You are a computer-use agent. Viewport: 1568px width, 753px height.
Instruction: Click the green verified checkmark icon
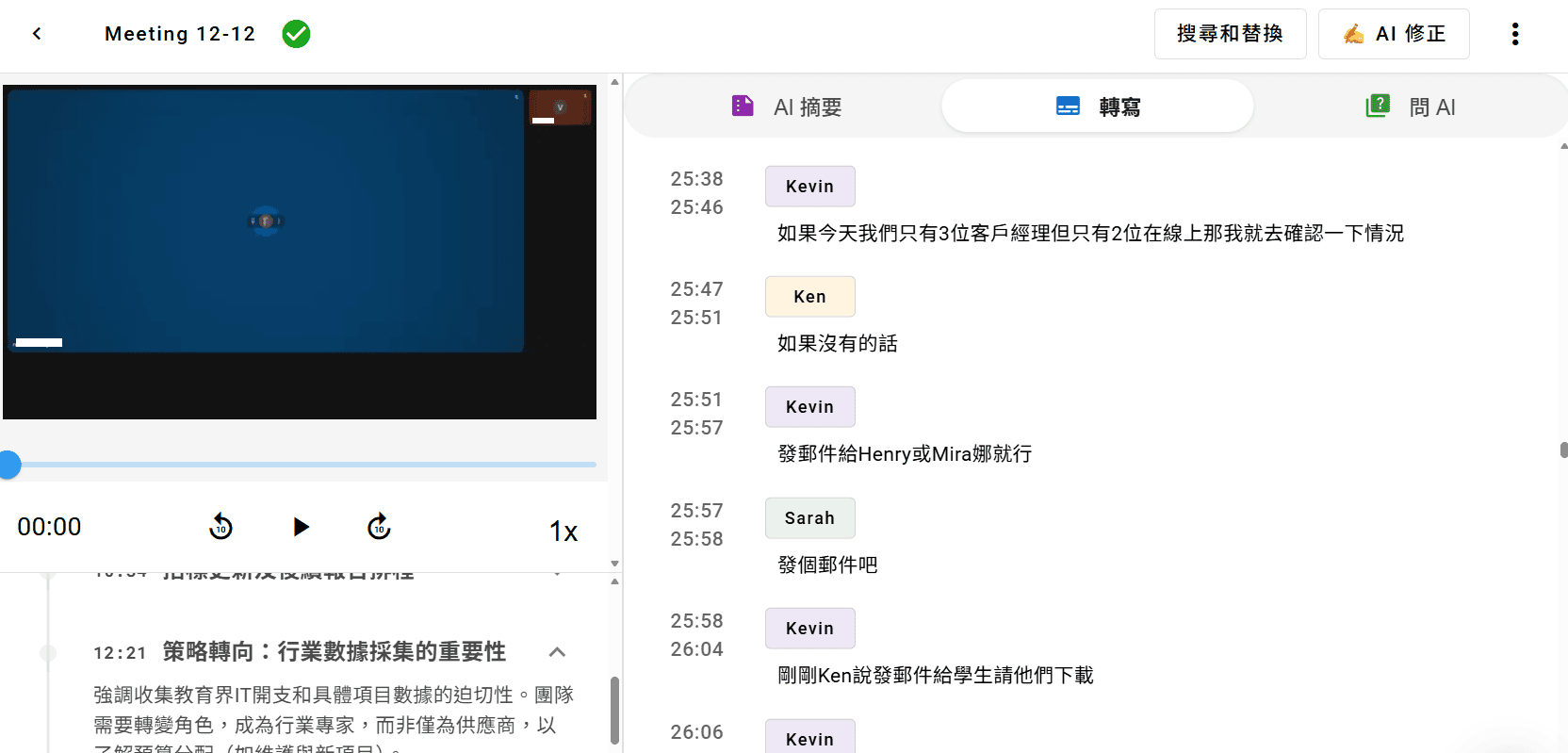point(296,34)
